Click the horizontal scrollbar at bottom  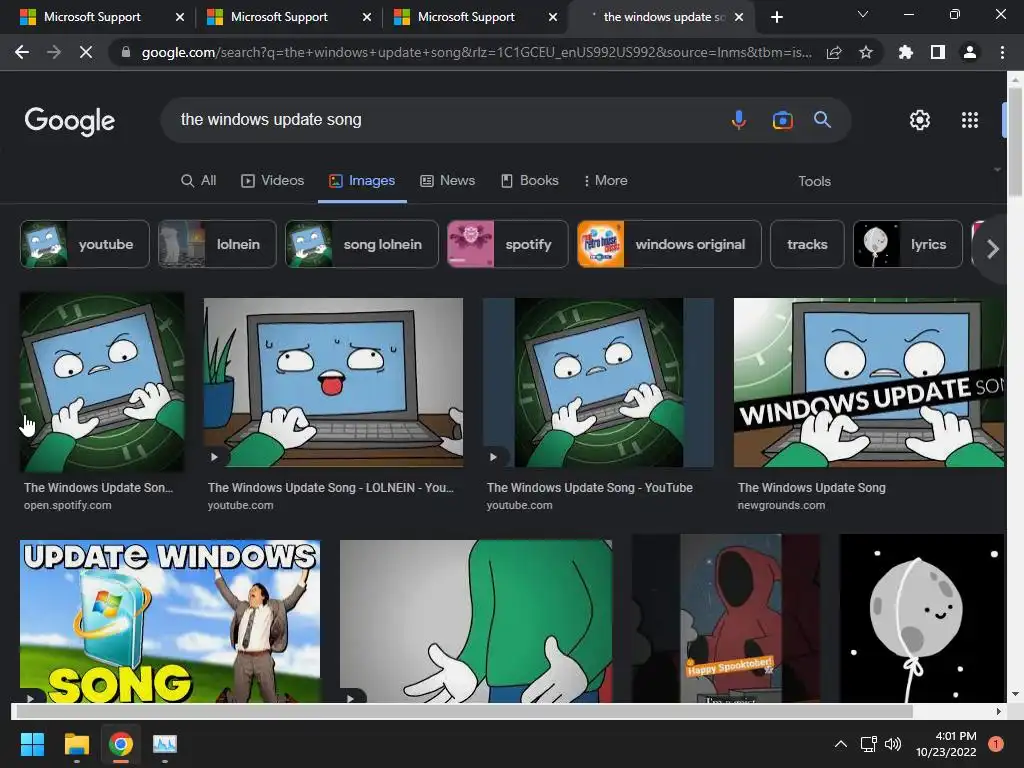click(x=463, y=711)
